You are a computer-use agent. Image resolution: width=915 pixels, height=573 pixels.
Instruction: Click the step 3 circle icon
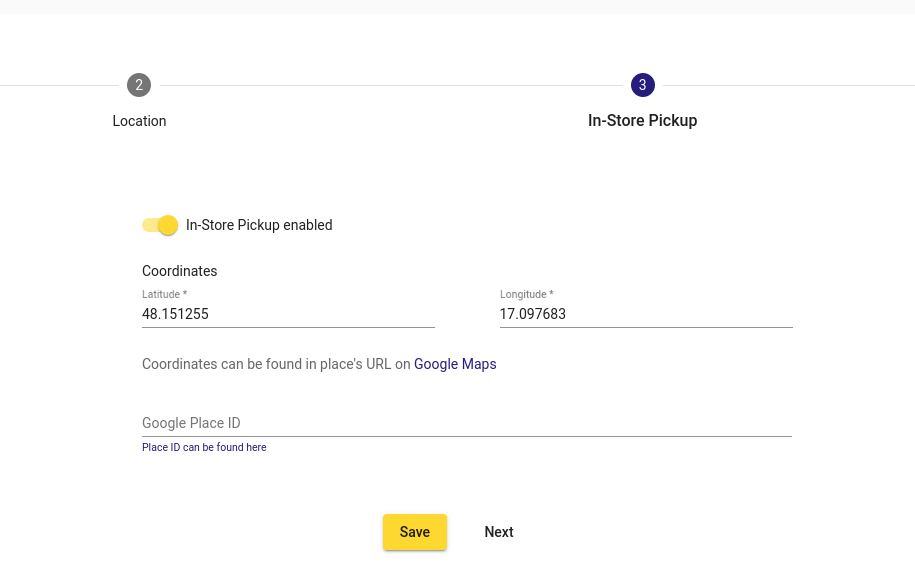642,85
